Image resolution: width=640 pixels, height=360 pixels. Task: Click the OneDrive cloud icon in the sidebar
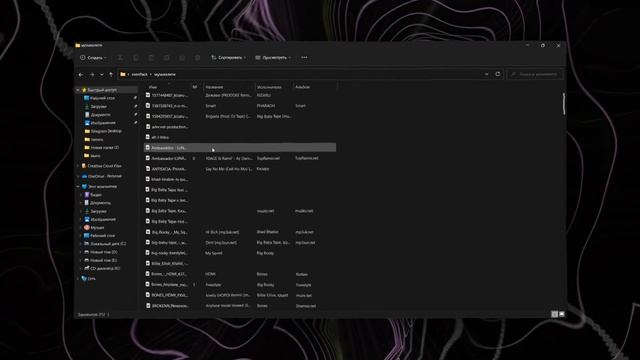[84, 176]
